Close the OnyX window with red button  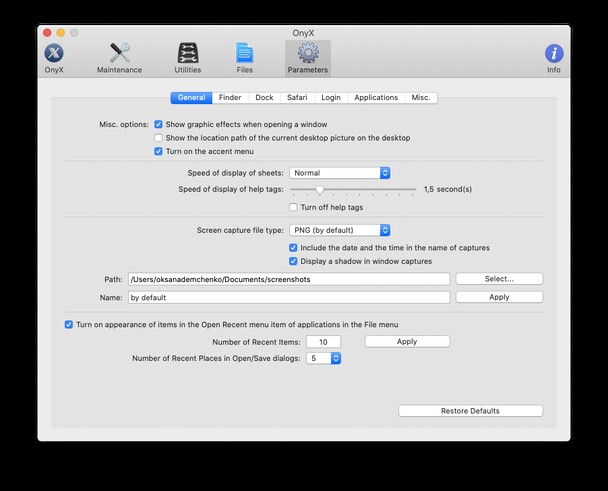click(47, 33)
